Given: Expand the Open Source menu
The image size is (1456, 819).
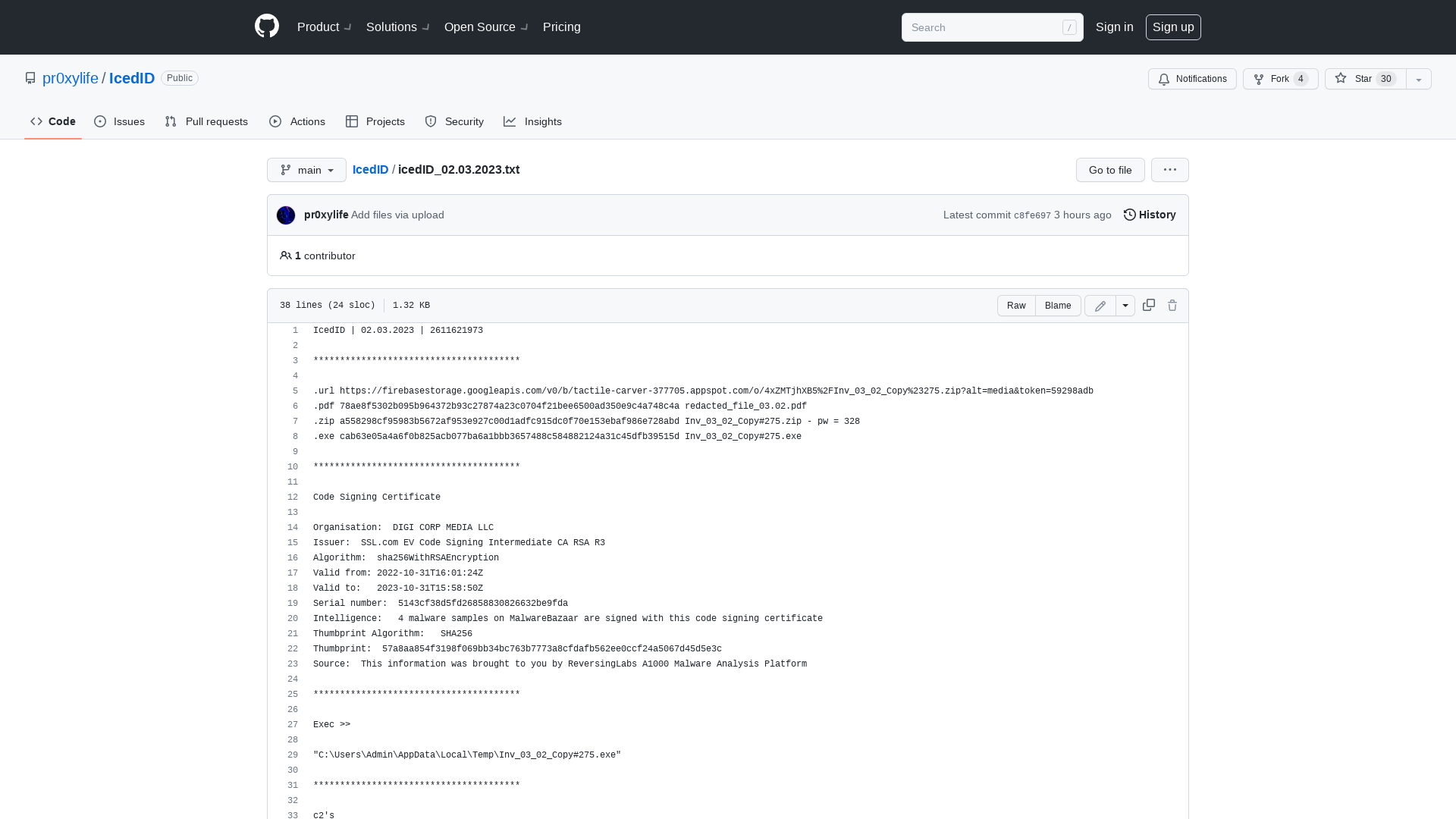Looking at the screenshot, I should [x=486, y=27].
